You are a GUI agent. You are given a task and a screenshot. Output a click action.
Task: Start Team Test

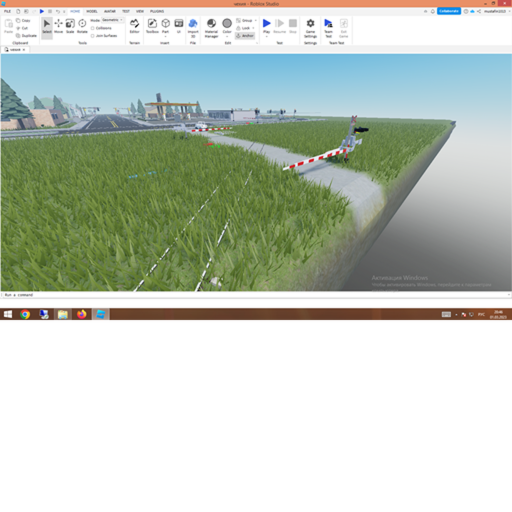tap(328, 28)
